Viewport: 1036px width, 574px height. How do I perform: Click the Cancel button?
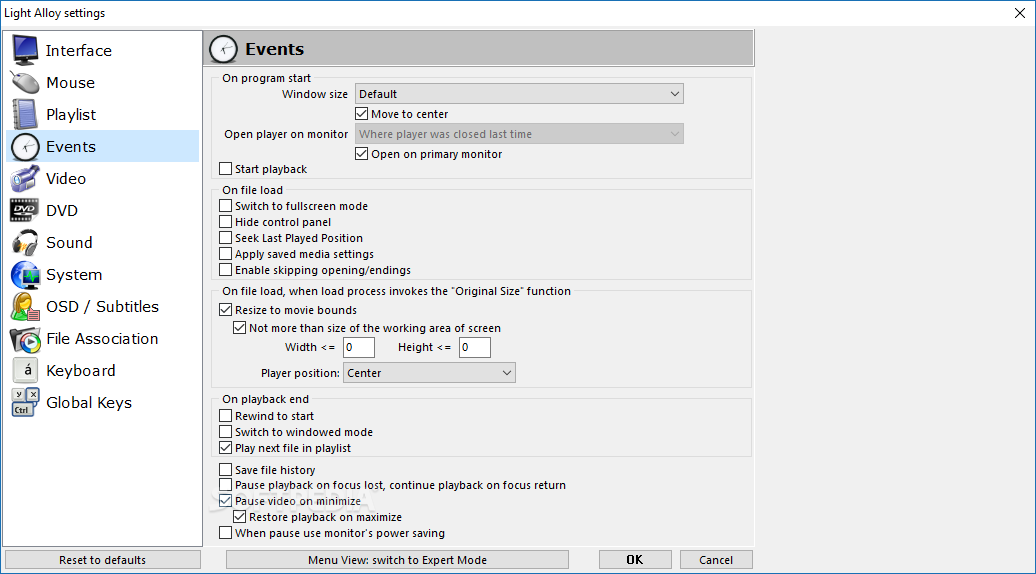(716, 560)
